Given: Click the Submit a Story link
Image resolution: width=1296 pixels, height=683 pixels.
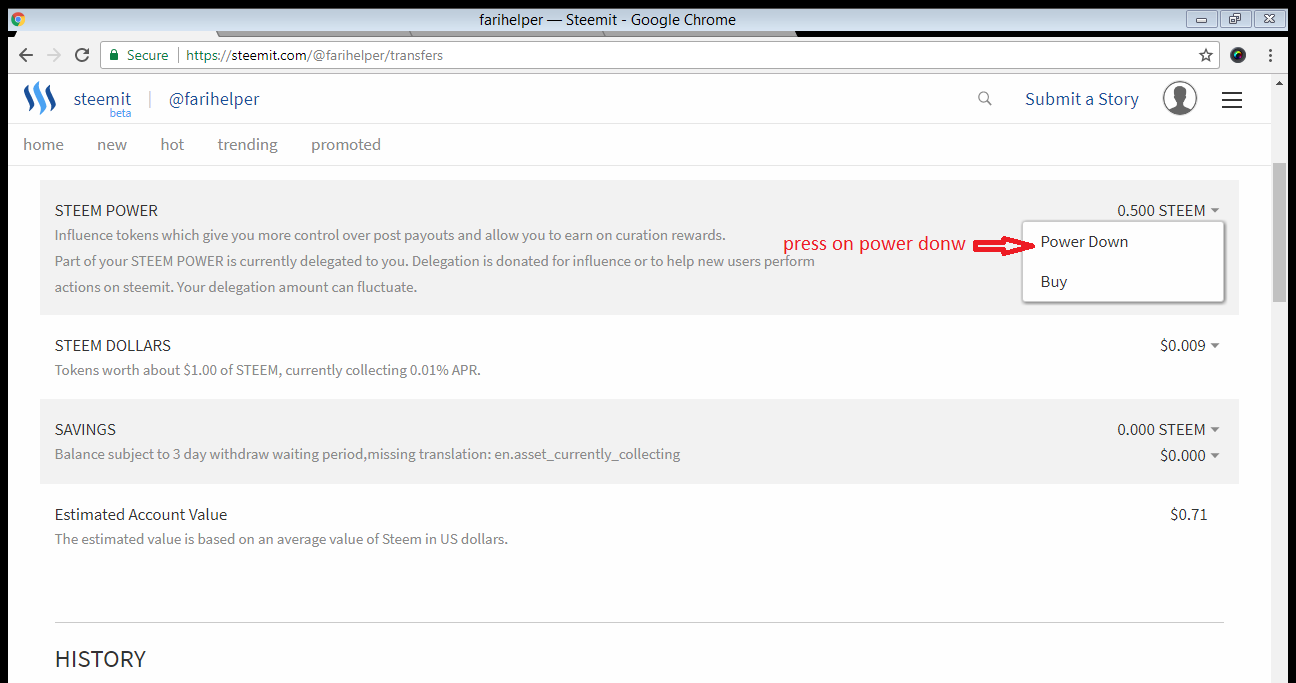Looking at the screenshot, I should pyautogui.click(x=1081, y=98).
